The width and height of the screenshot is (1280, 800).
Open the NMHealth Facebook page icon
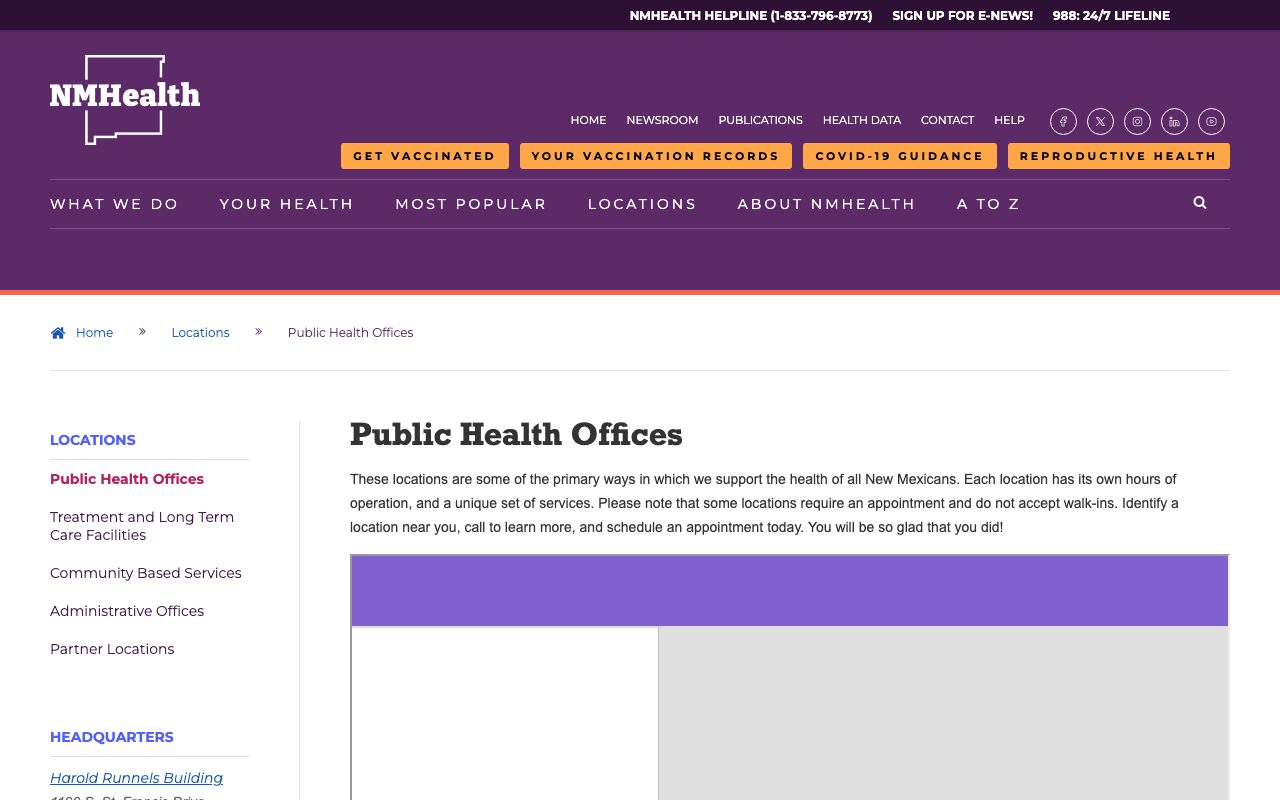tap(1063, 121)
